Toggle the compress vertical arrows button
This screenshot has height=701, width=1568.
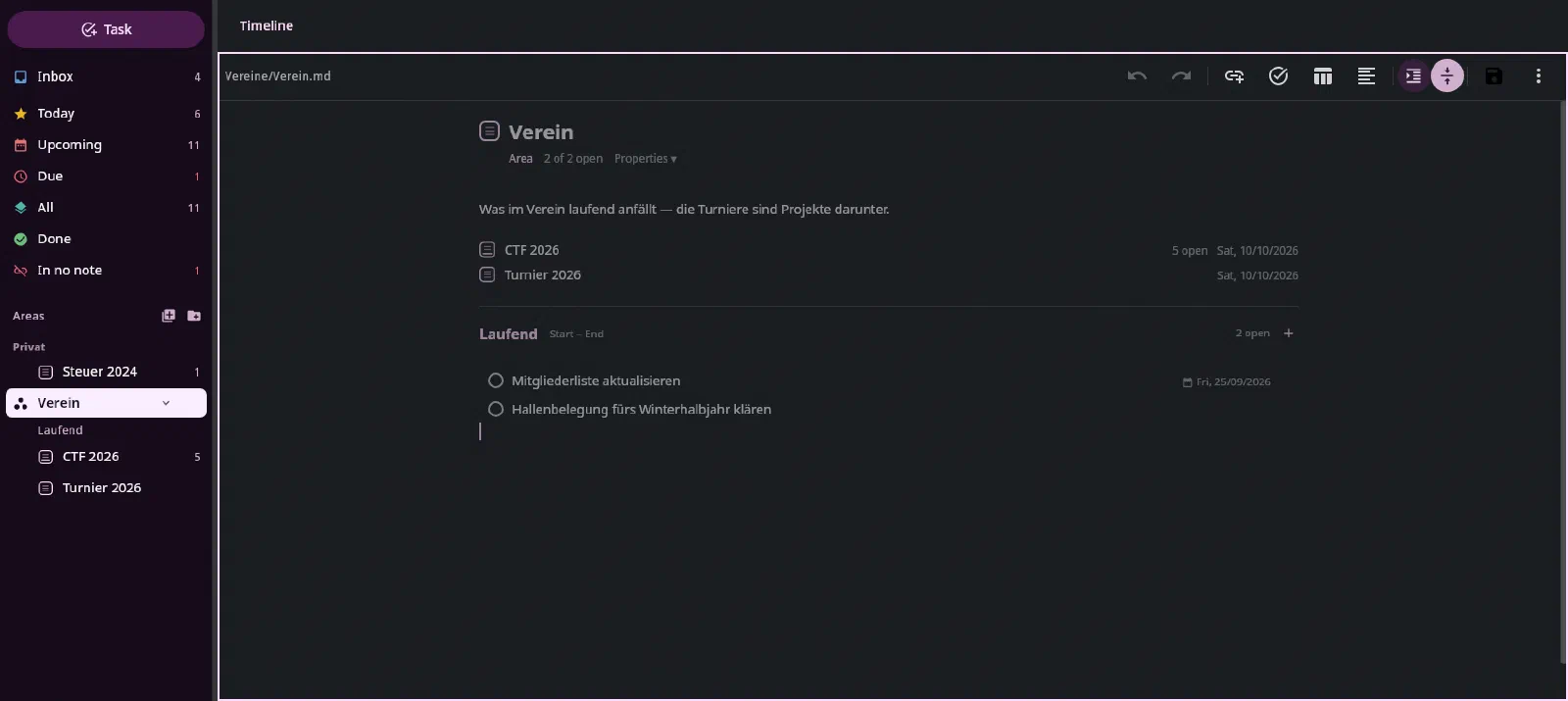click(1447, 76)
